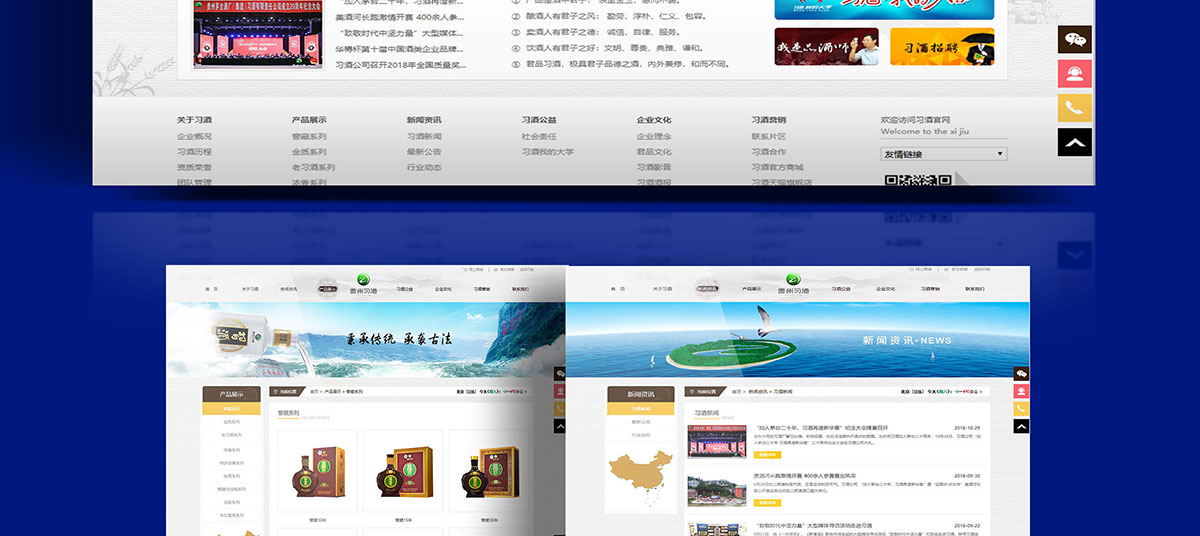Click footer link 君品文化

tap(654, 152)
